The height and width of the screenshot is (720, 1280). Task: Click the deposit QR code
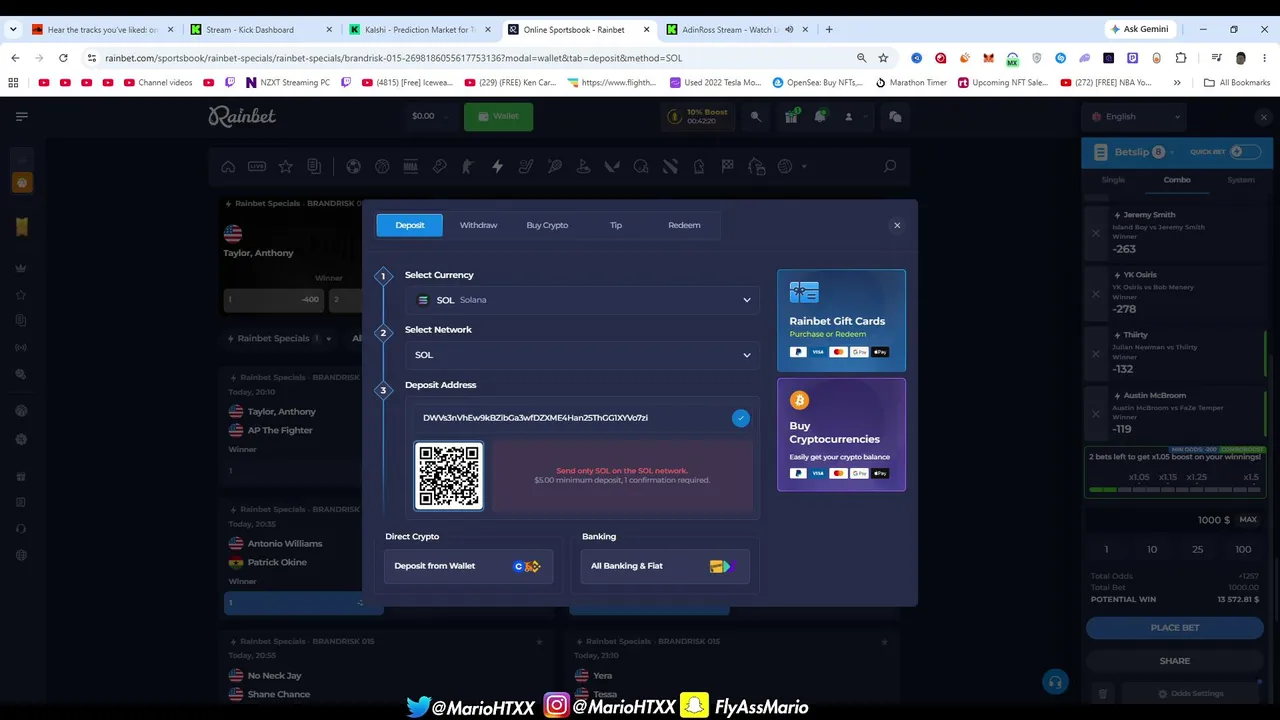449,476
